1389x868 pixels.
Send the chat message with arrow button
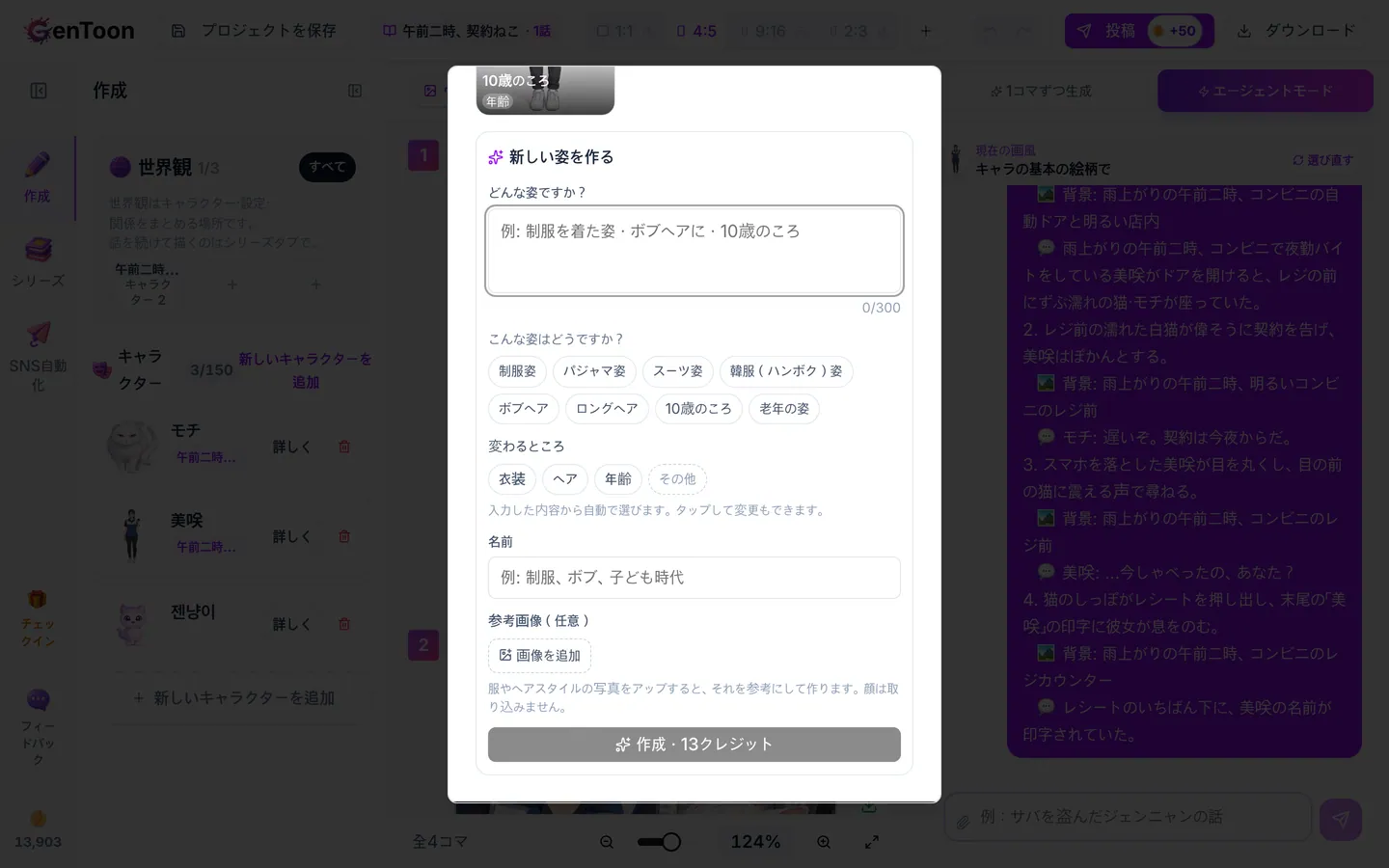(x=1341, y=820)
